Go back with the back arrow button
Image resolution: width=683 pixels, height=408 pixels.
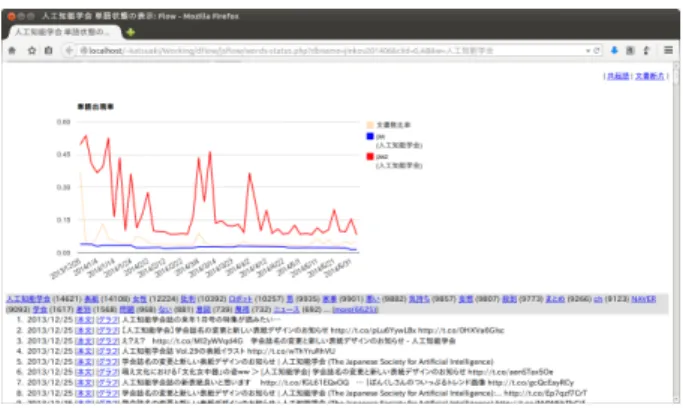click(69, 51)
